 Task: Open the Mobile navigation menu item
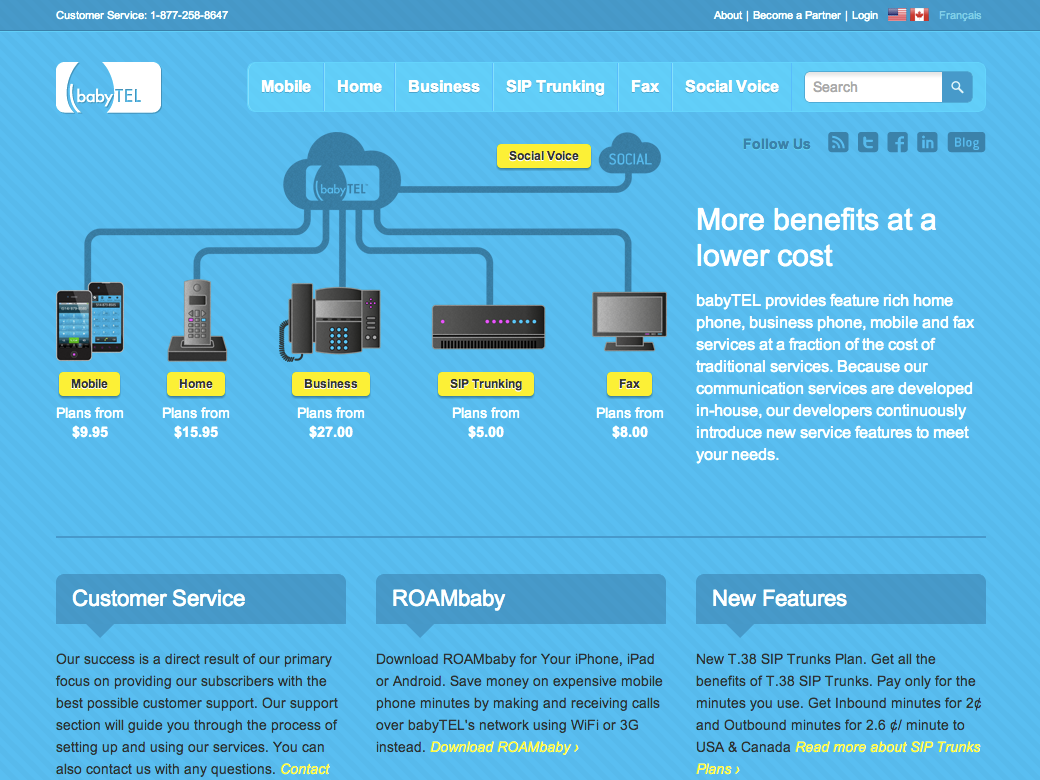(x=286, y=87)
